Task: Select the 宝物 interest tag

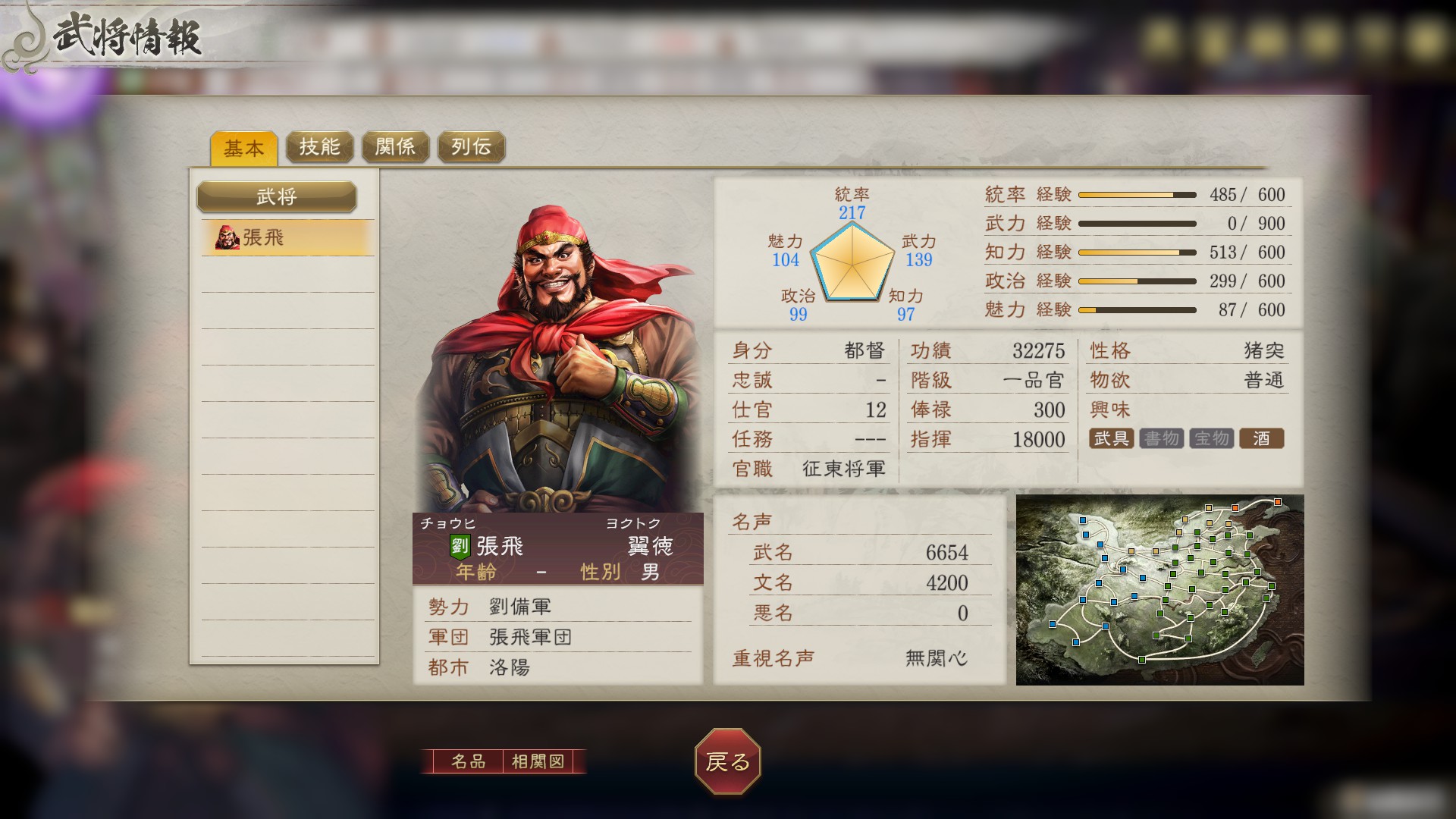Action: click(1211, 438)
